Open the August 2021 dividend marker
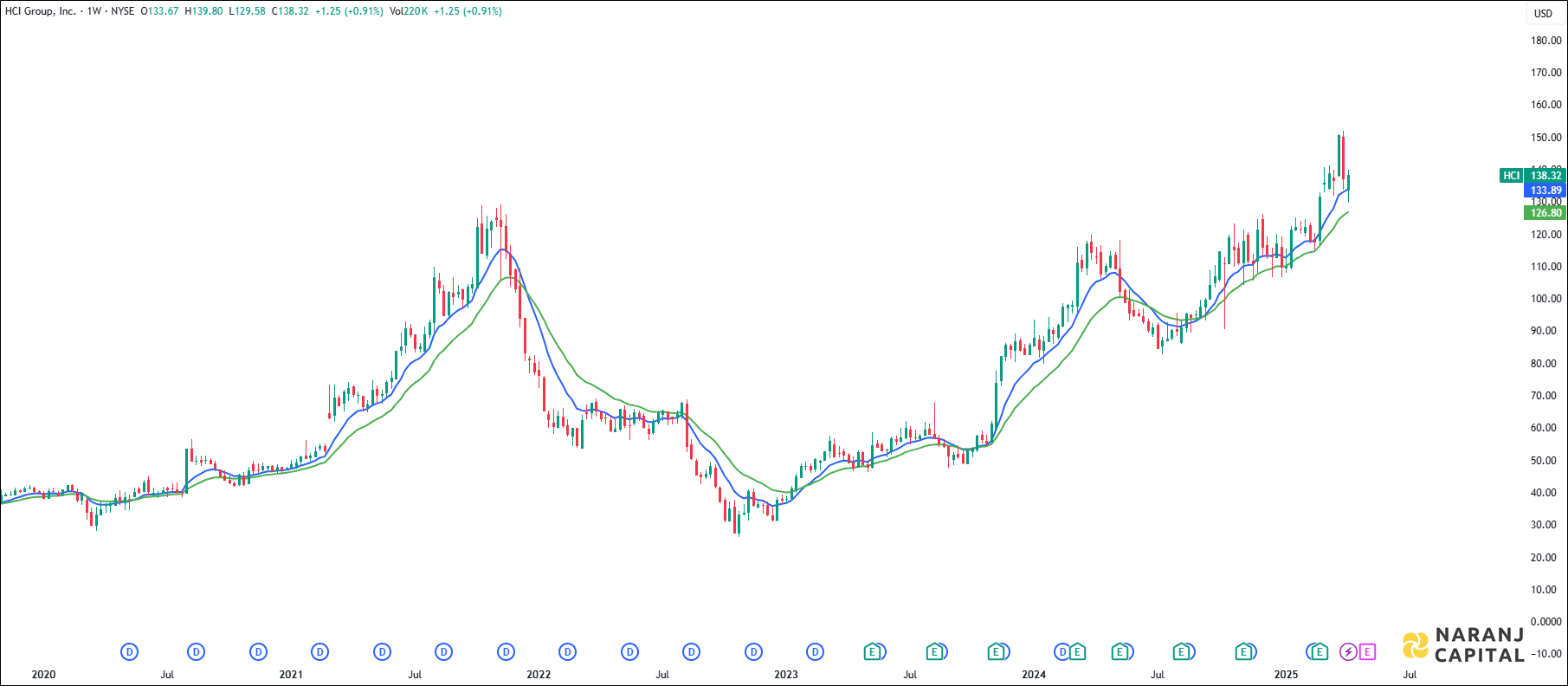The image size is (1568, 686). coord(444,651)
